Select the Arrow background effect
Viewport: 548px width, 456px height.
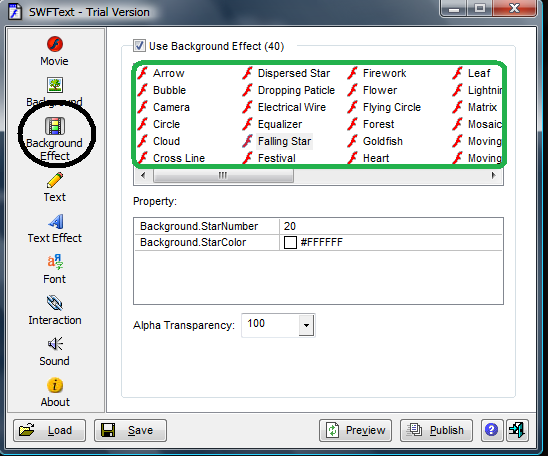(161, 73)
